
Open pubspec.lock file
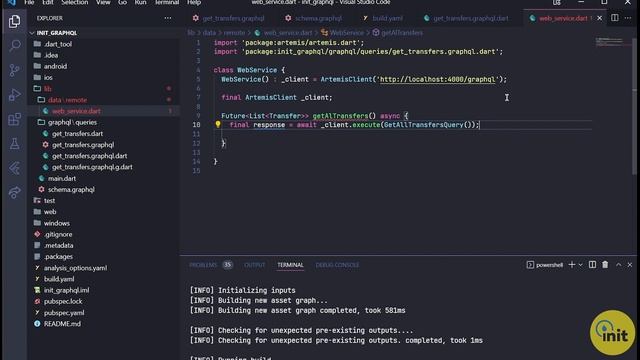(x=63, y=301)
